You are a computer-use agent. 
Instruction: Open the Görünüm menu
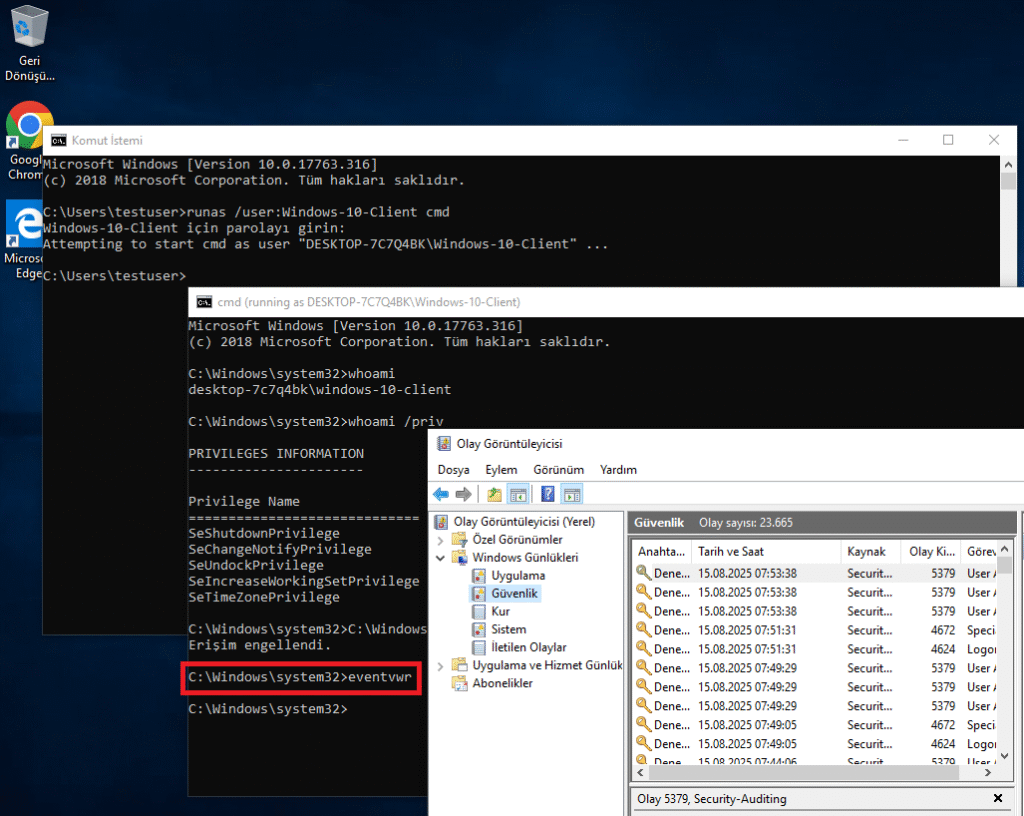pyautogui.click(x=558, y=470)
